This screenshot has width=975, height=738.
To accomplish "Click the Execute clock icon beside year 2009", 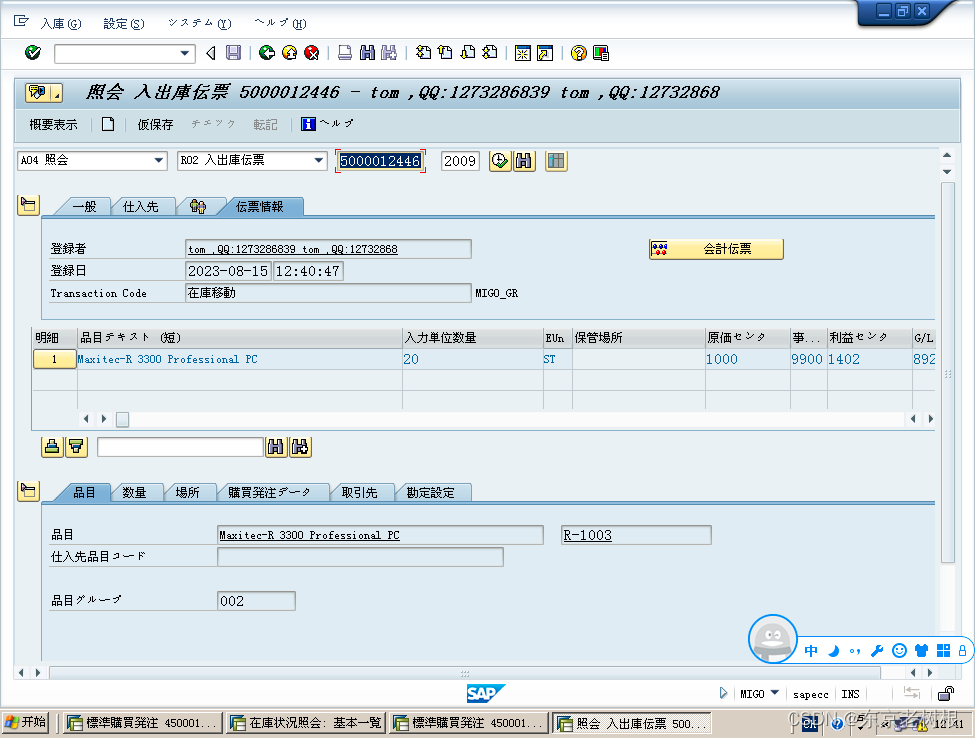I will coord(500,161).
